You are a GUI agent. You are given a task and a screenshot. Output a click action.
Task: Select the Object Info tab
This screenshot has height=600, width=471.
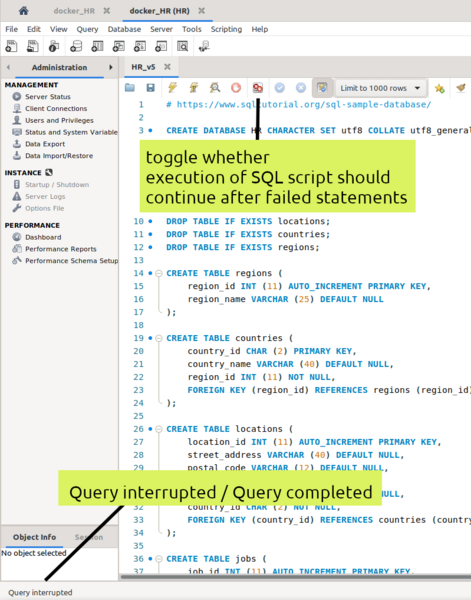point(34,537)
